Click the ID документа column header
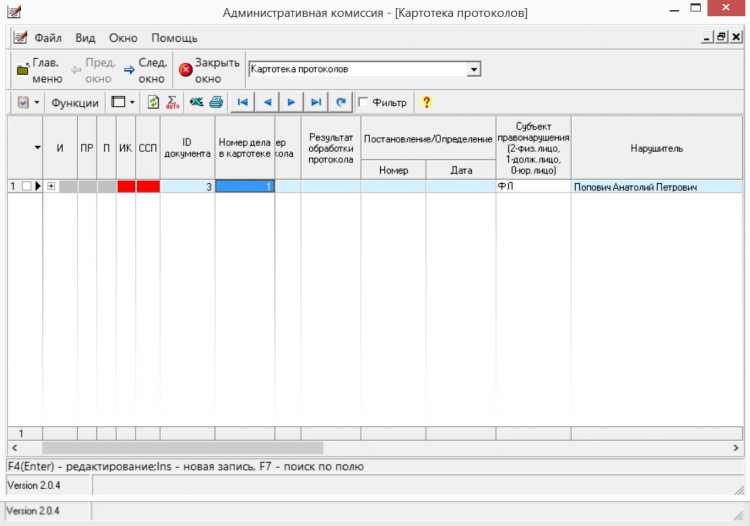This screenshot has height=526, width=750. click(x=187, y=148)
